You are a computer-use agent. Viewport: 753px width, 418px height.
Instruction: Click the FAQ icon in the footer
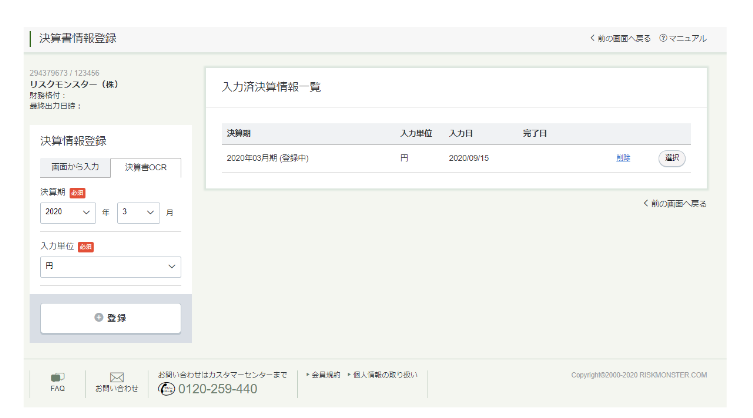pos(57,378)
